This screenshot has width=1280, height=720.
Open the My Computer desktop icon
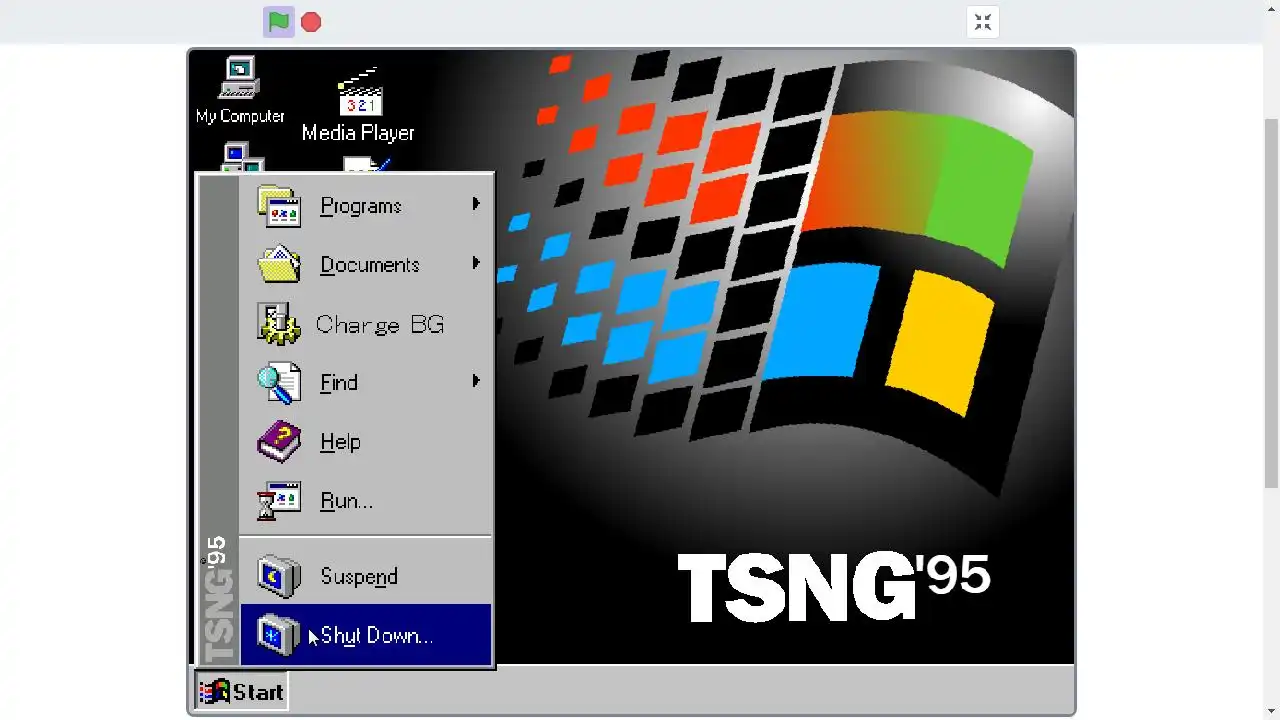[x=240, y=91]
